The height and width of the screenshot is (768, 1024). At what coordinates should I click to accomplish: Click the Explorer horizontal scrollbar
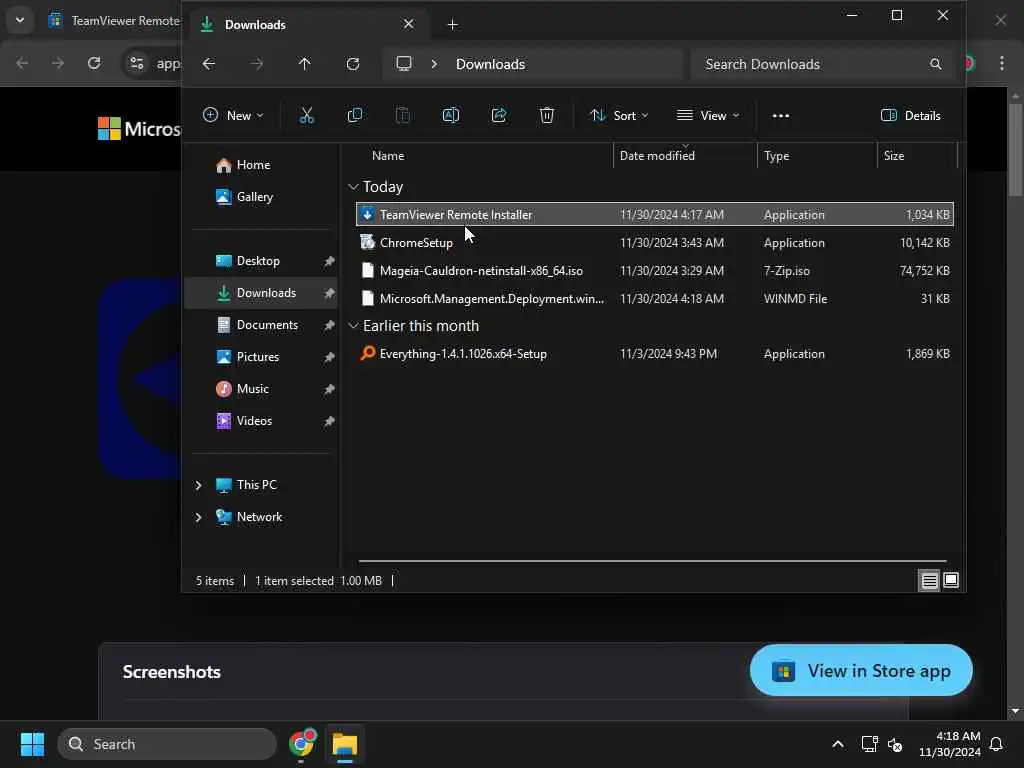pos(652,560)
